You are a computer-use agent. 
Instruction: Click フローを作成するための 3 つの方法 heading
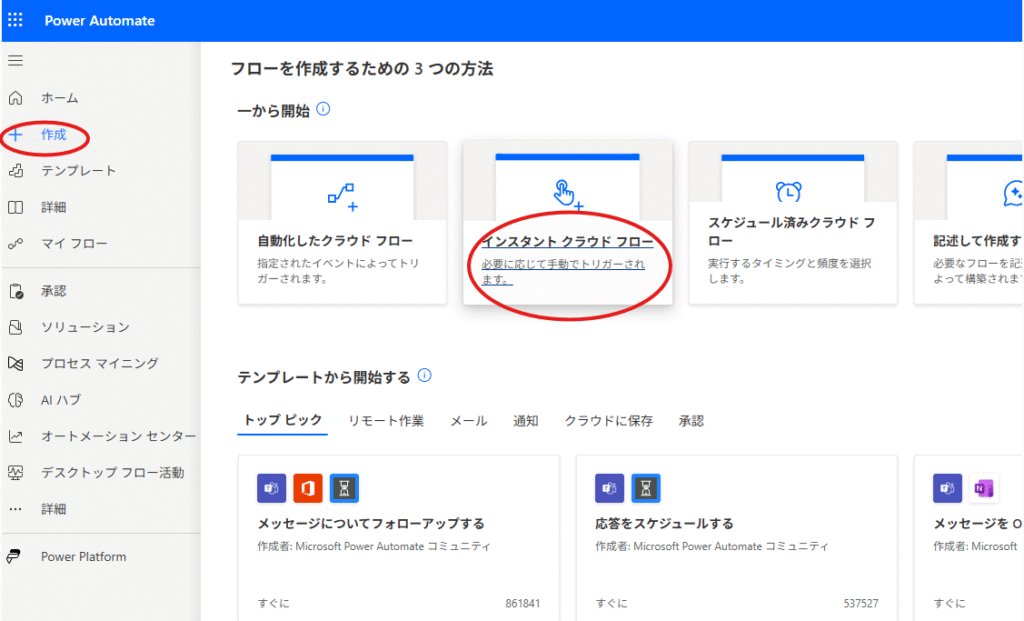362,69
